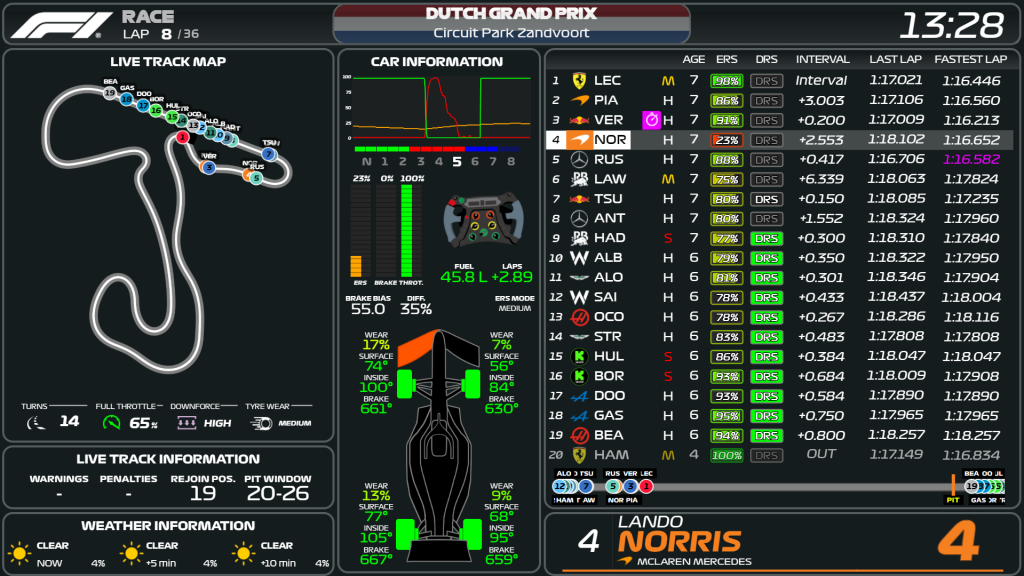Screen dimensions: 1024x576
Task: Click the fuel reading 45.8 L
Action: click(x=464, y=277)
